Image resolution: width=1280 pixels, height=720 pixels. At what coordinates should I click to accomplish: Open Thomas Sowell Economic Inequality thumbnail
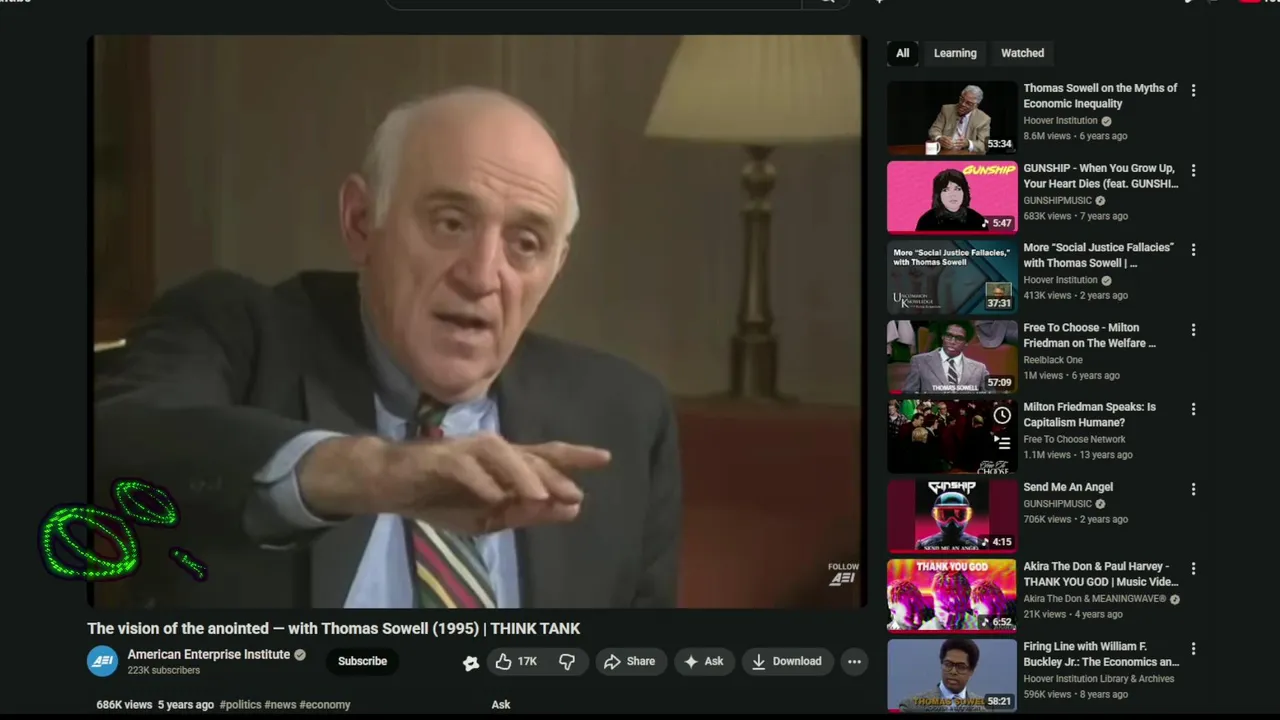coord(952,117)
